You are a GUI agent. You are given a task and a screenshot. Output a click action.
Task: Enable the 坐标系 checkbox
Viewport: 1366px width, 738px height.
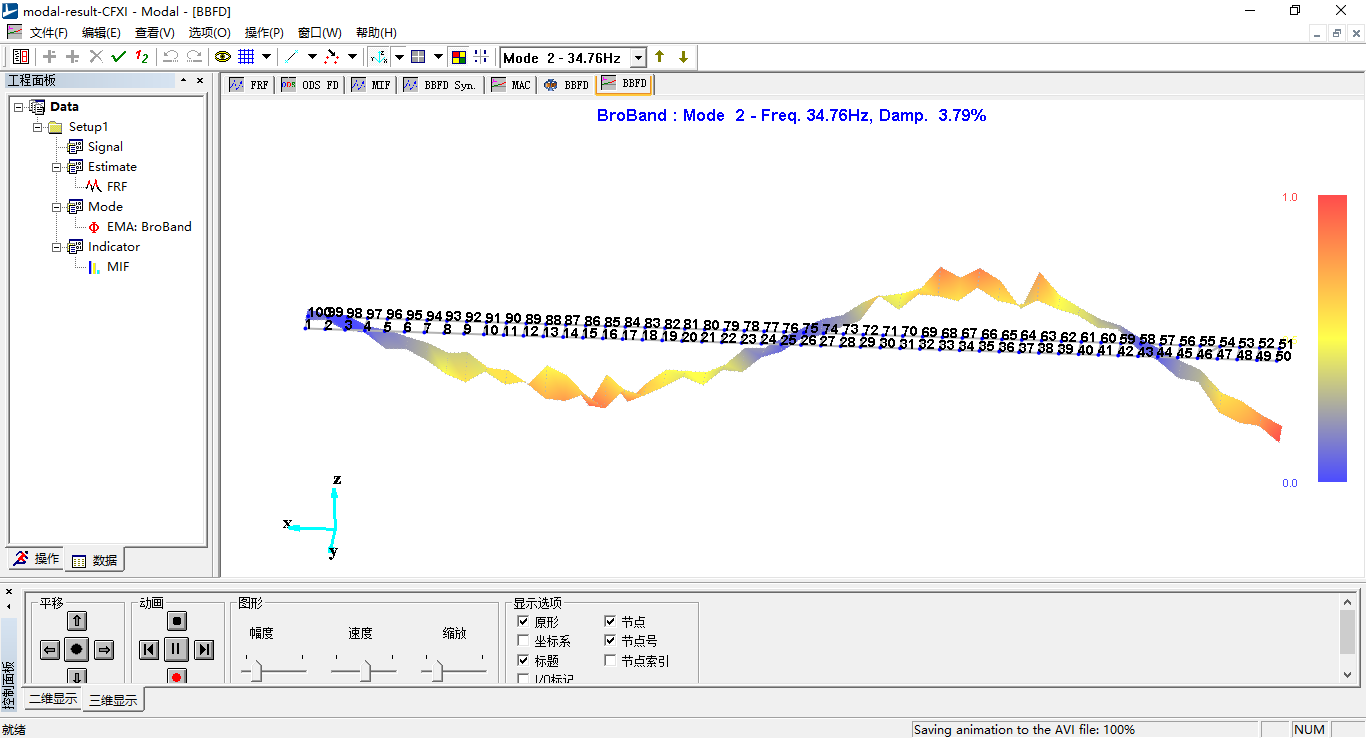click(523, 641)
